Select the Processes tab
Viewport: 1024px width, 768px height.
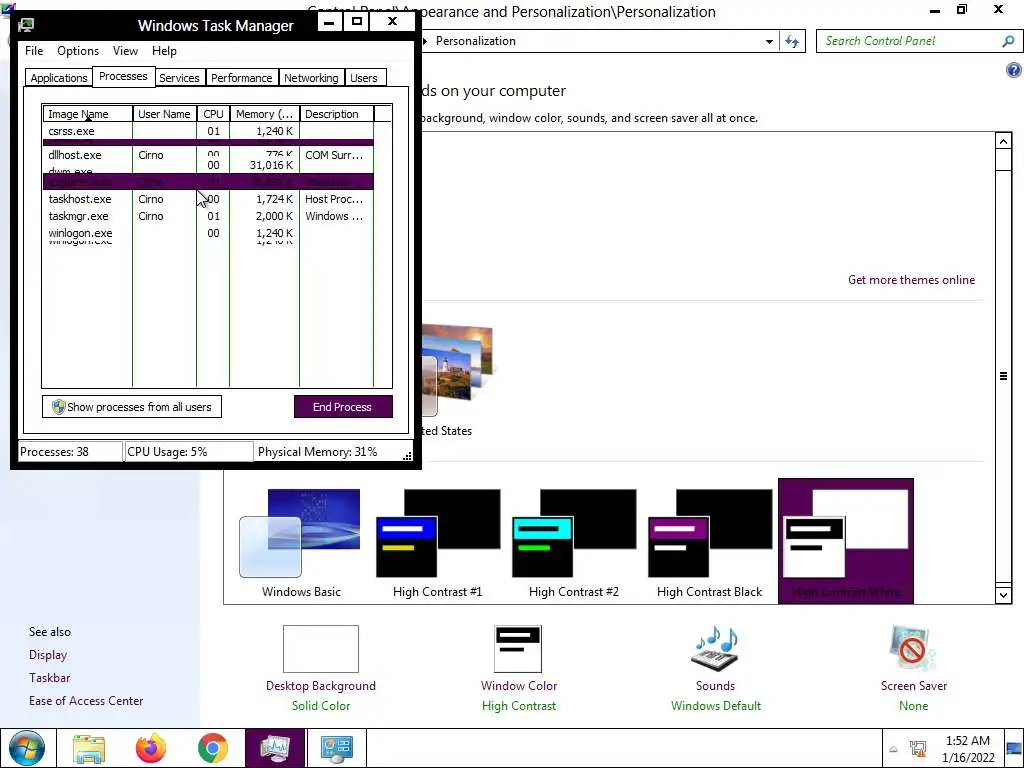point(123,76)
